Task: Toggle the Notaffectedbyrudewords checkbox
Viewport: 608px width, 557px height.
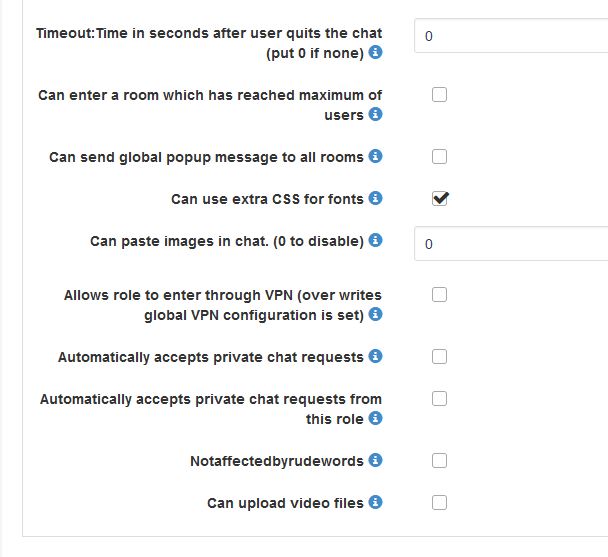Action: 439,460
